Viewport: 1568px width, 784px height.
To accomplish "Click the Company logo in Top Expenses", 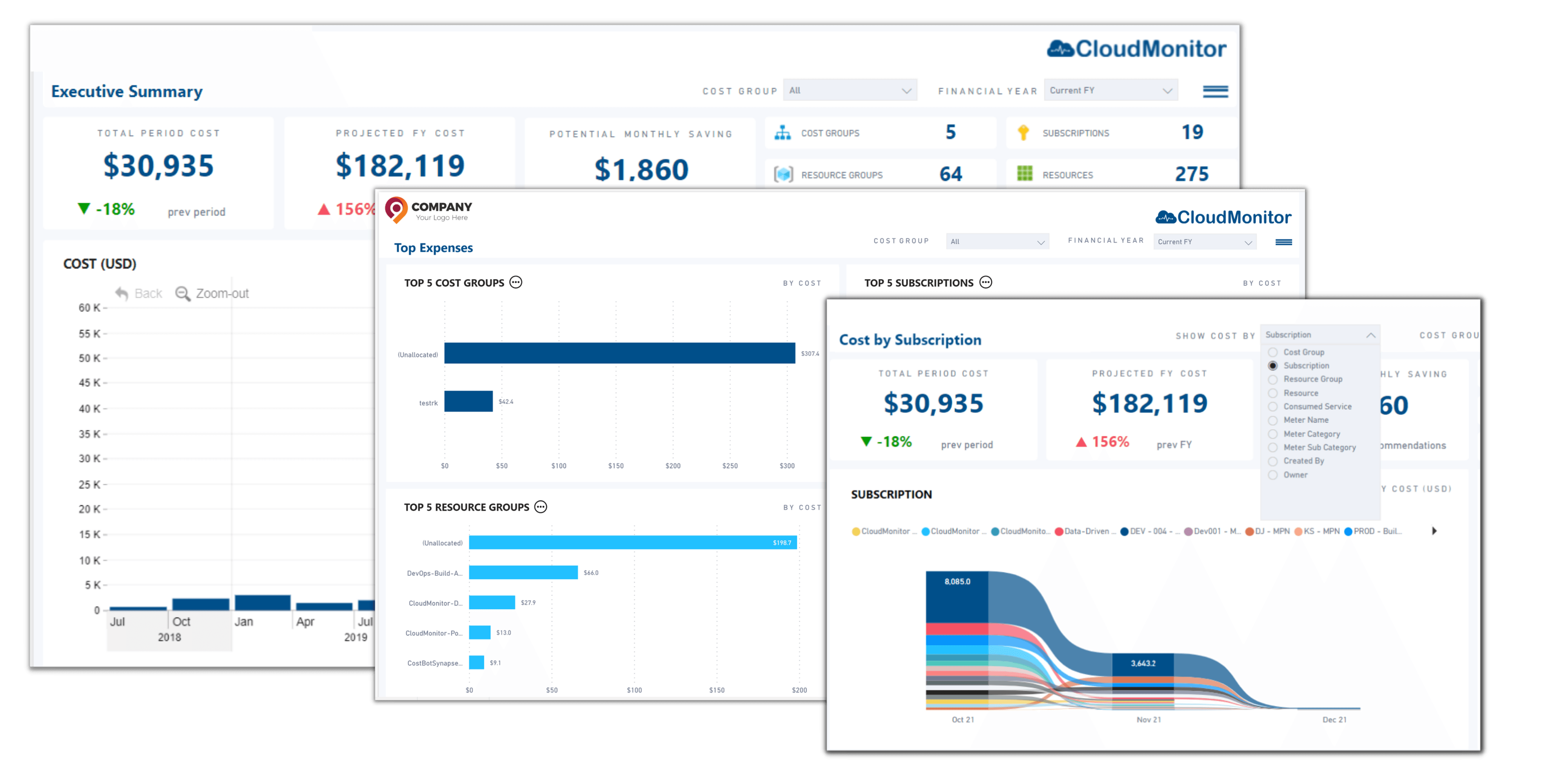I will [428, 210].
